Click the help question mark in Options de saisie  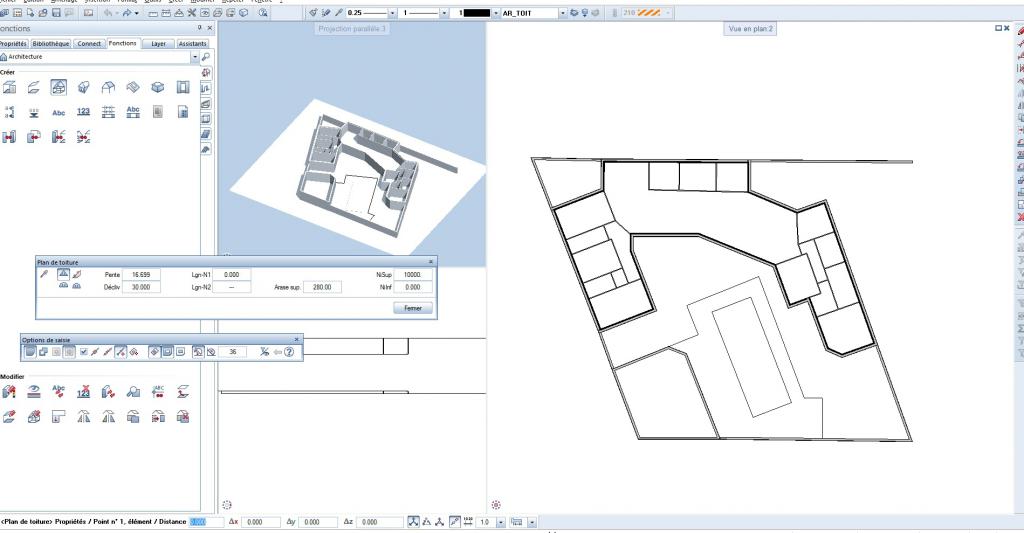coord(289,351)
